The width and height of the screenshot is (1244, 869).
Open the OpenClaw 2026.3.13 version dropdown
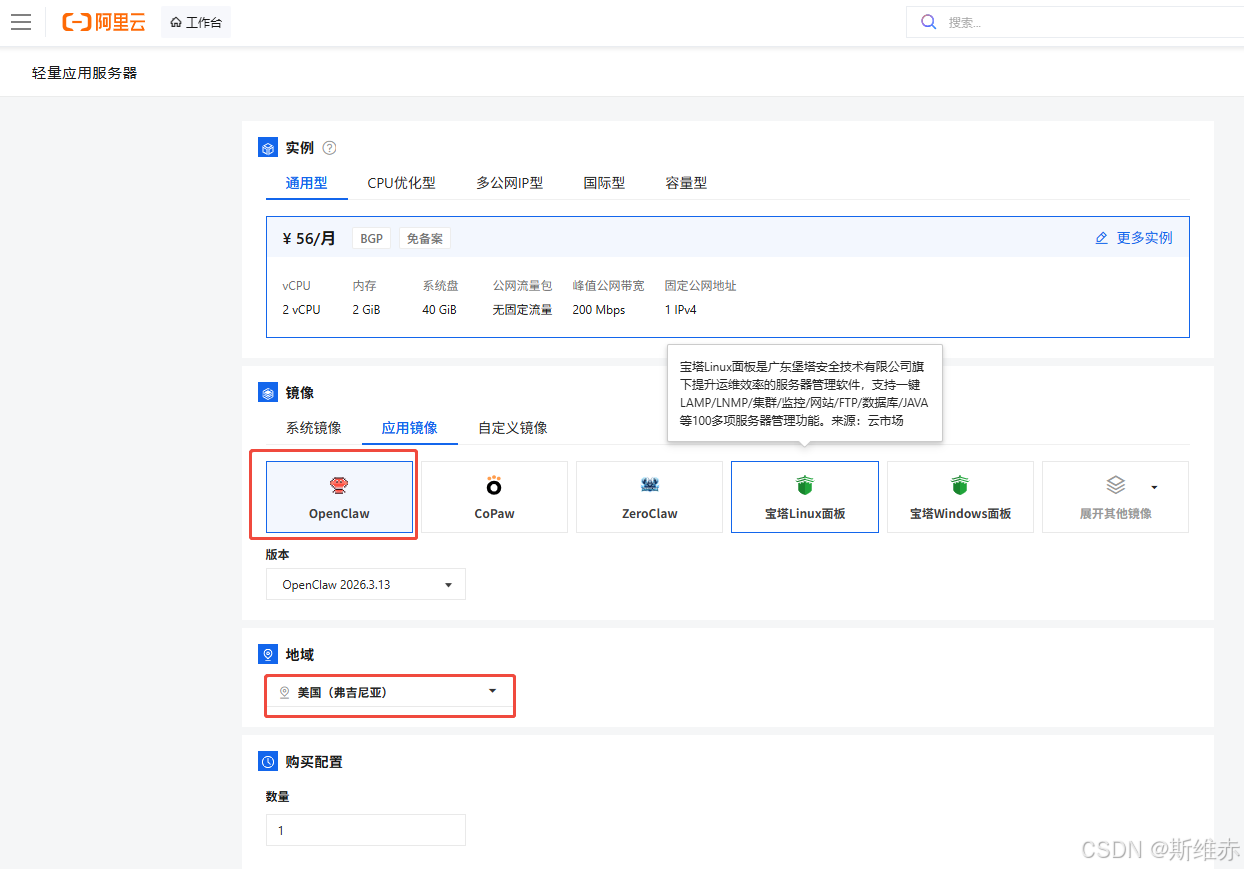point(366,585)
